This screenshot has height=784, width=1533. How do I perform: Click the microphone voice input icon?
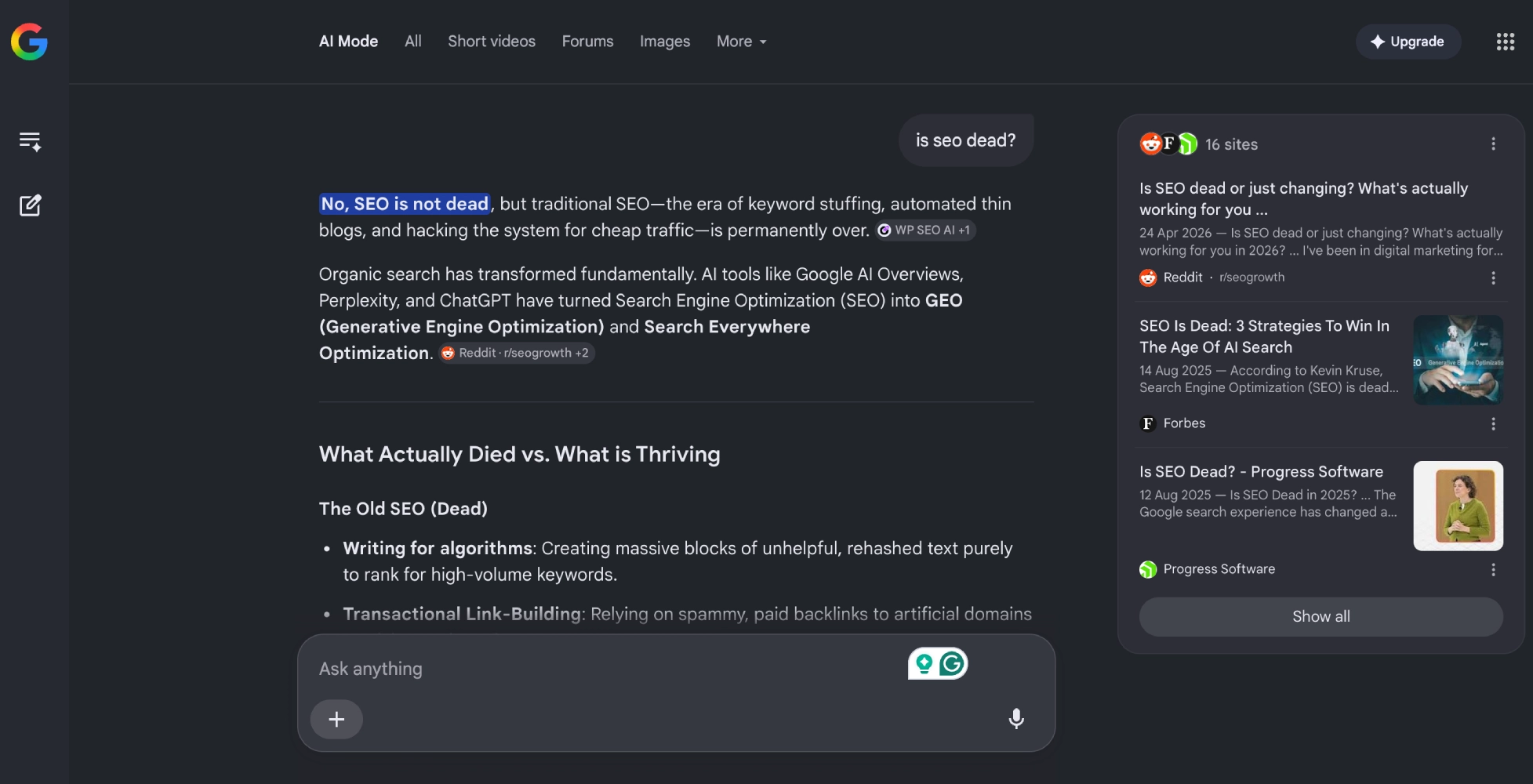click(1016, 719)
